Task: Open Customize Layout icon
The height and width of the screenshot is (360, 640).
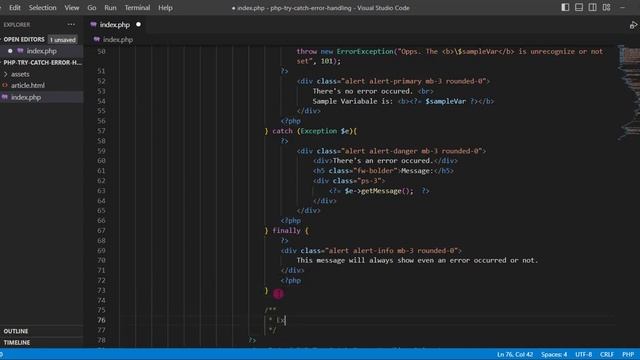Action: (607, 7)
